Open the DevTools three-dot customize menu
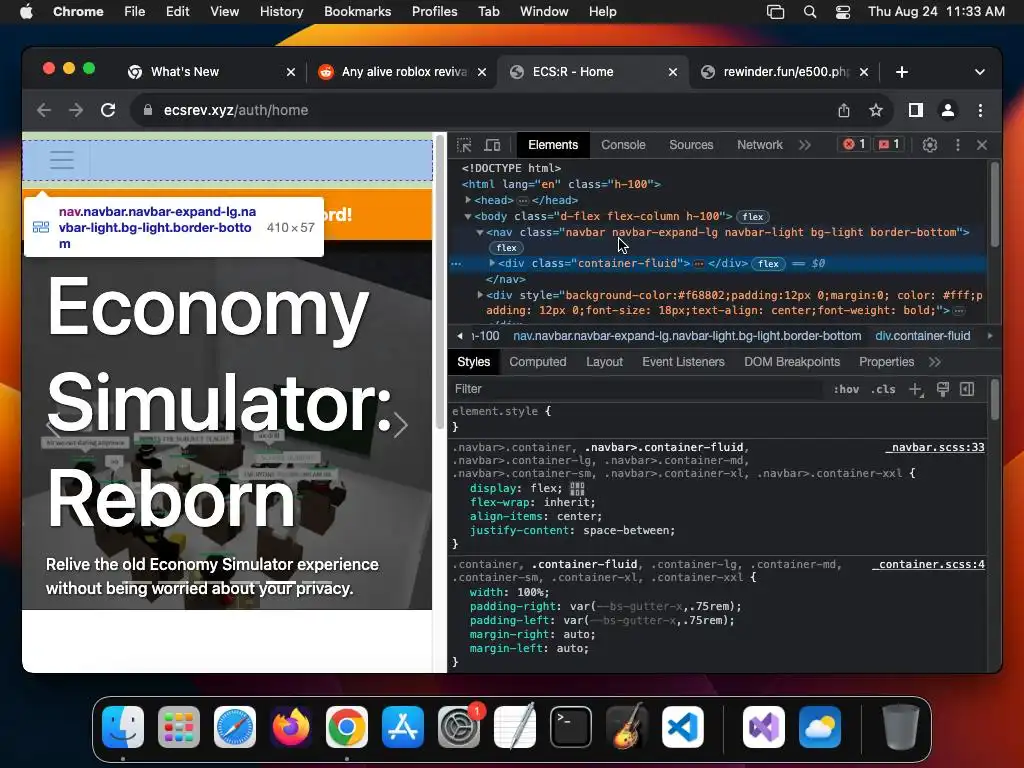The height and width of the screenshot is (768, 1024). pos(957,145)
